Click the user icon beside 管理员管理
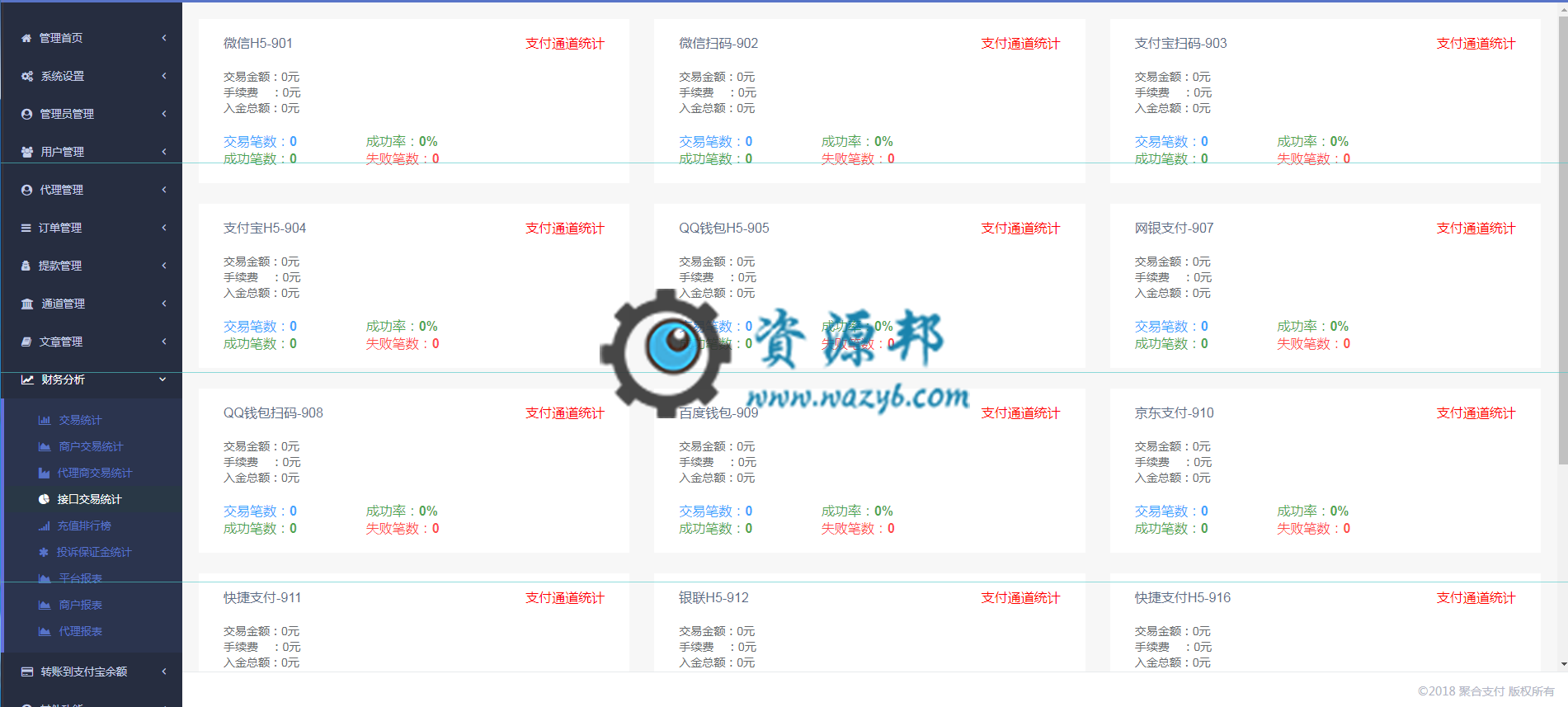1568x707 pixels. [x=26, y=114]
